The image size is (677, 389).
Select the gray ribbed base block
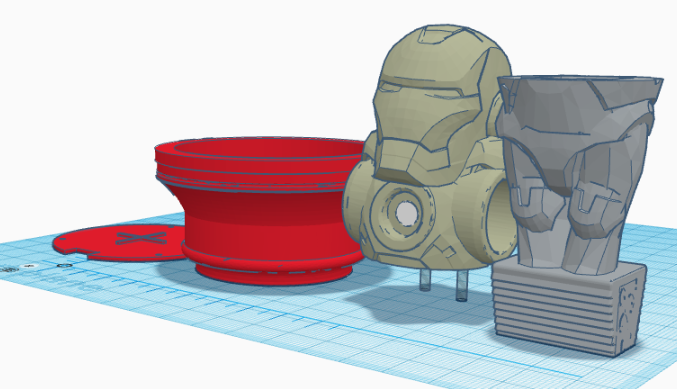tap(569, 309)
